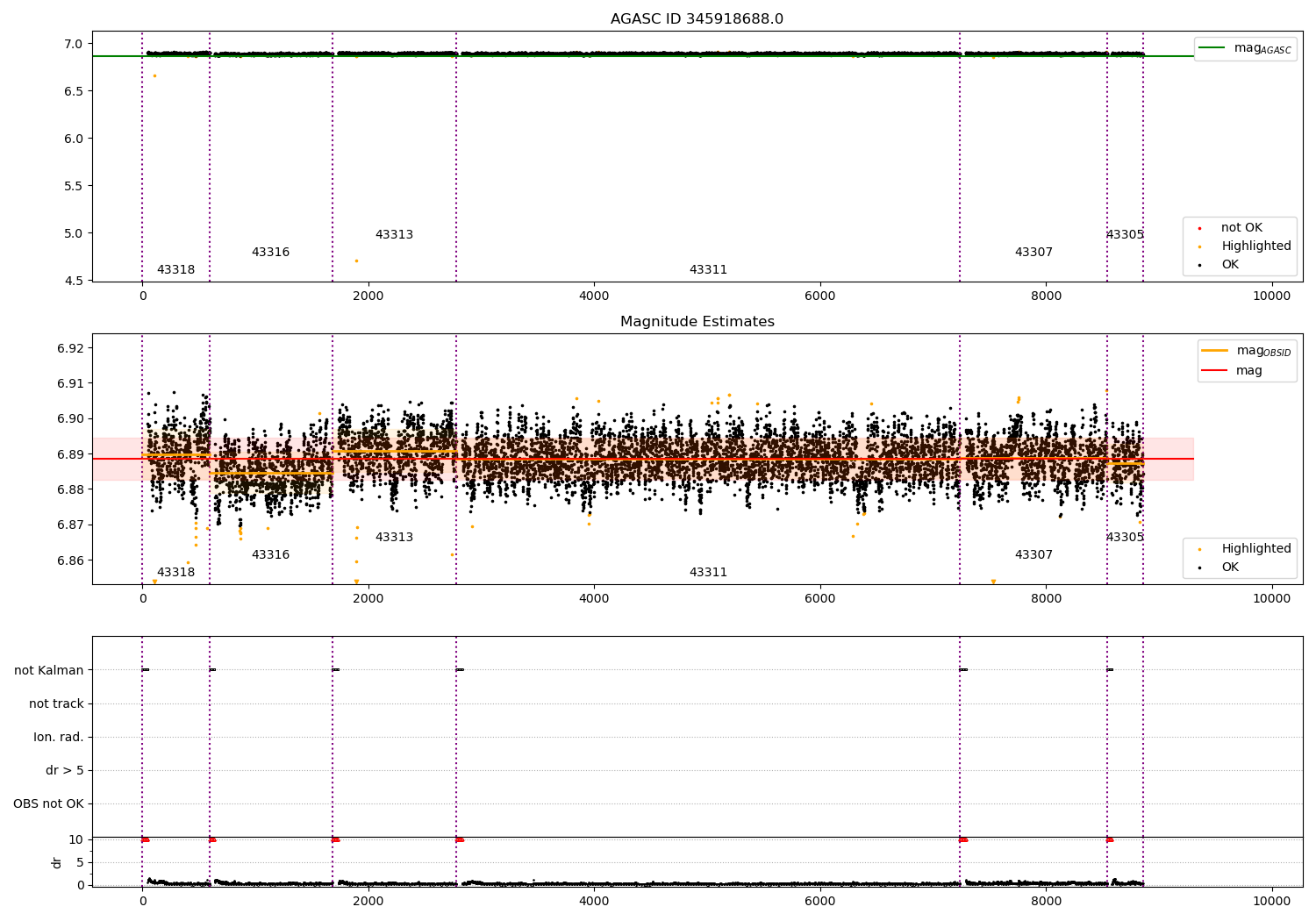Viewport: 1316px width, 921px height.
Task: Click obsid label 43318 in top plot
Action: pyautogui.click(x=175, y=270)
